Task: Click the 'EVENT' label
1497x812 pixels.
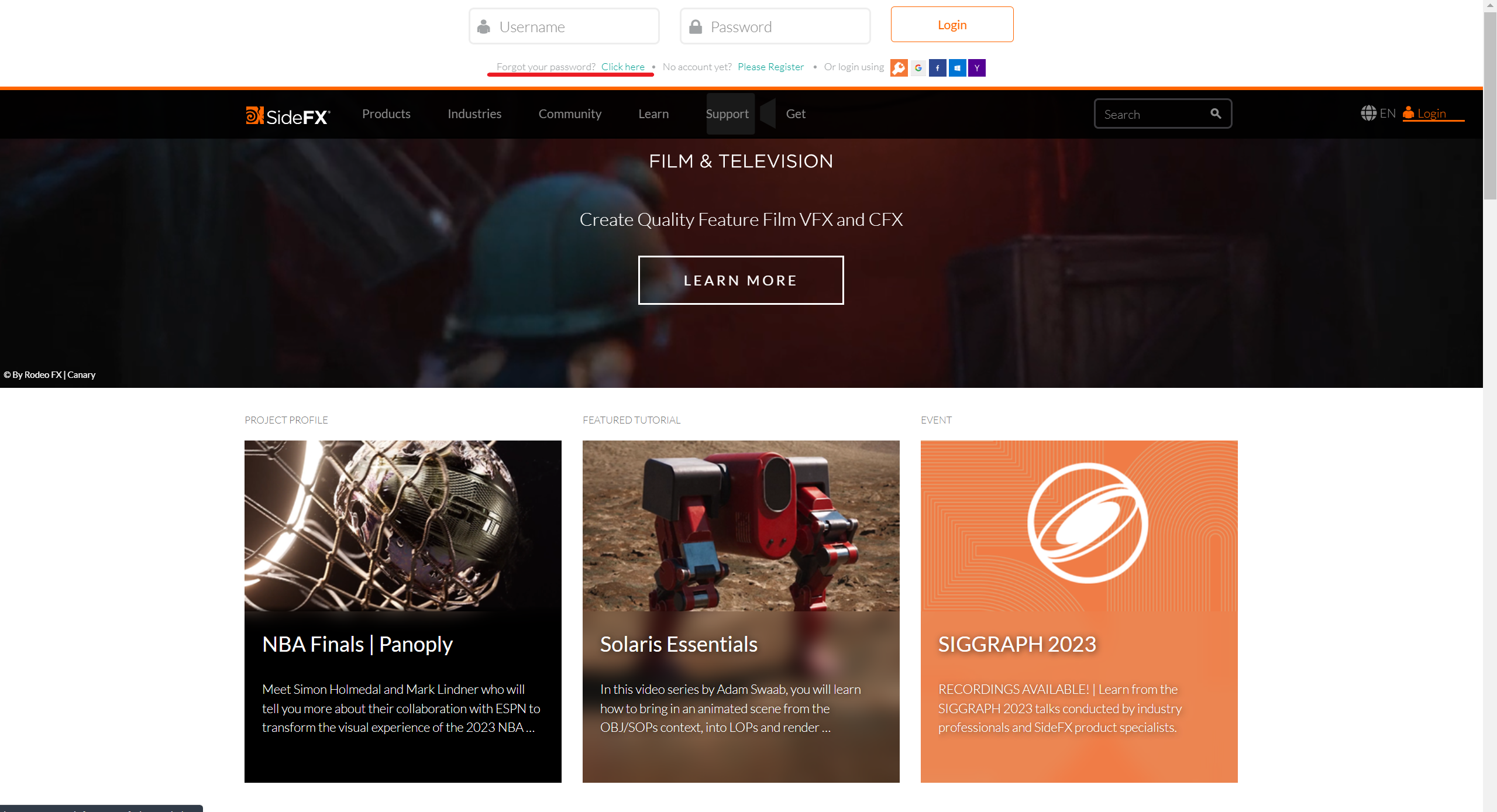Action: coord(936,420)
